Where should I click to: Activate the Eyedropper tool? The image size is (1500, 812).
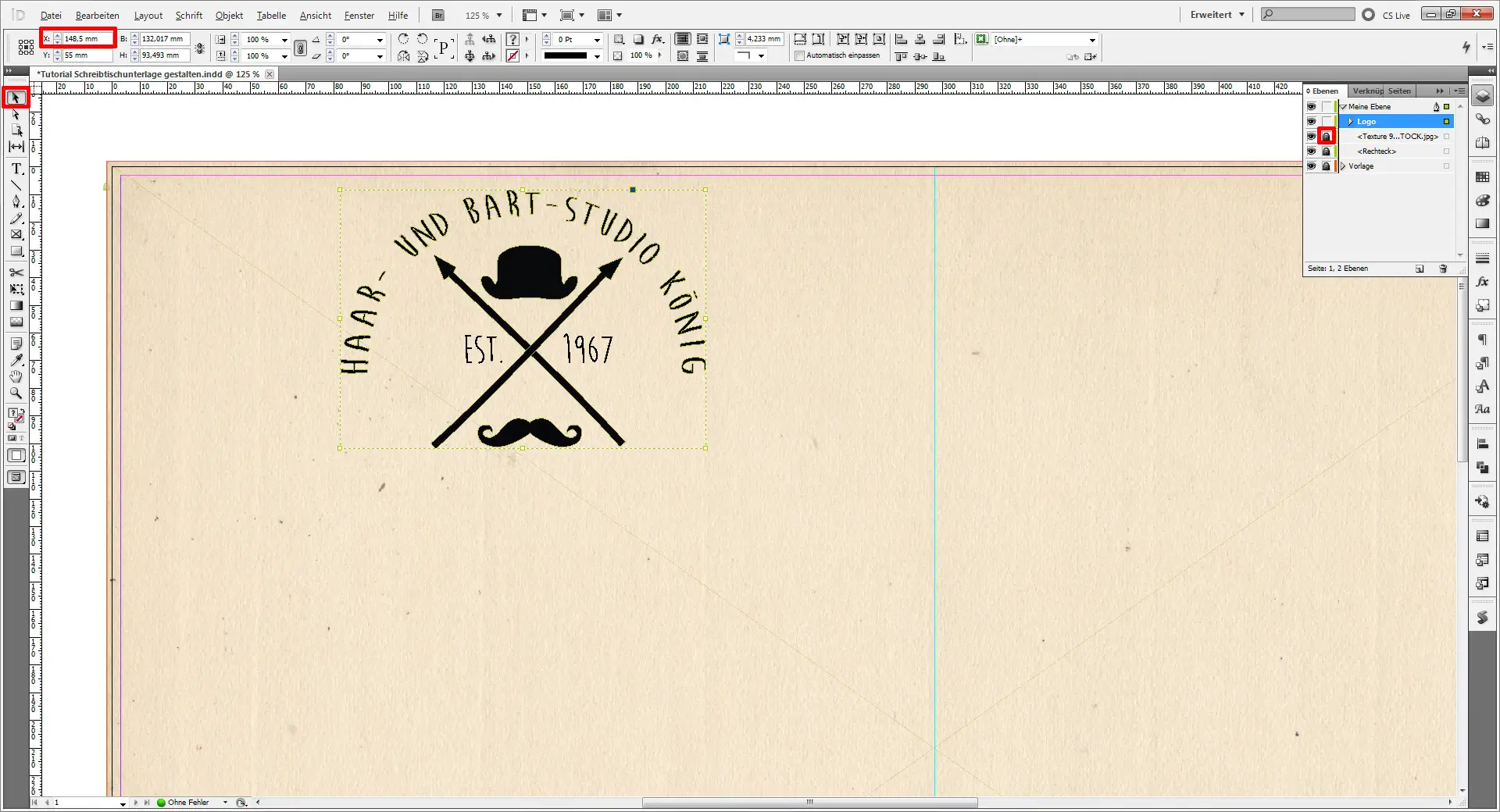[x=16, y=360]
